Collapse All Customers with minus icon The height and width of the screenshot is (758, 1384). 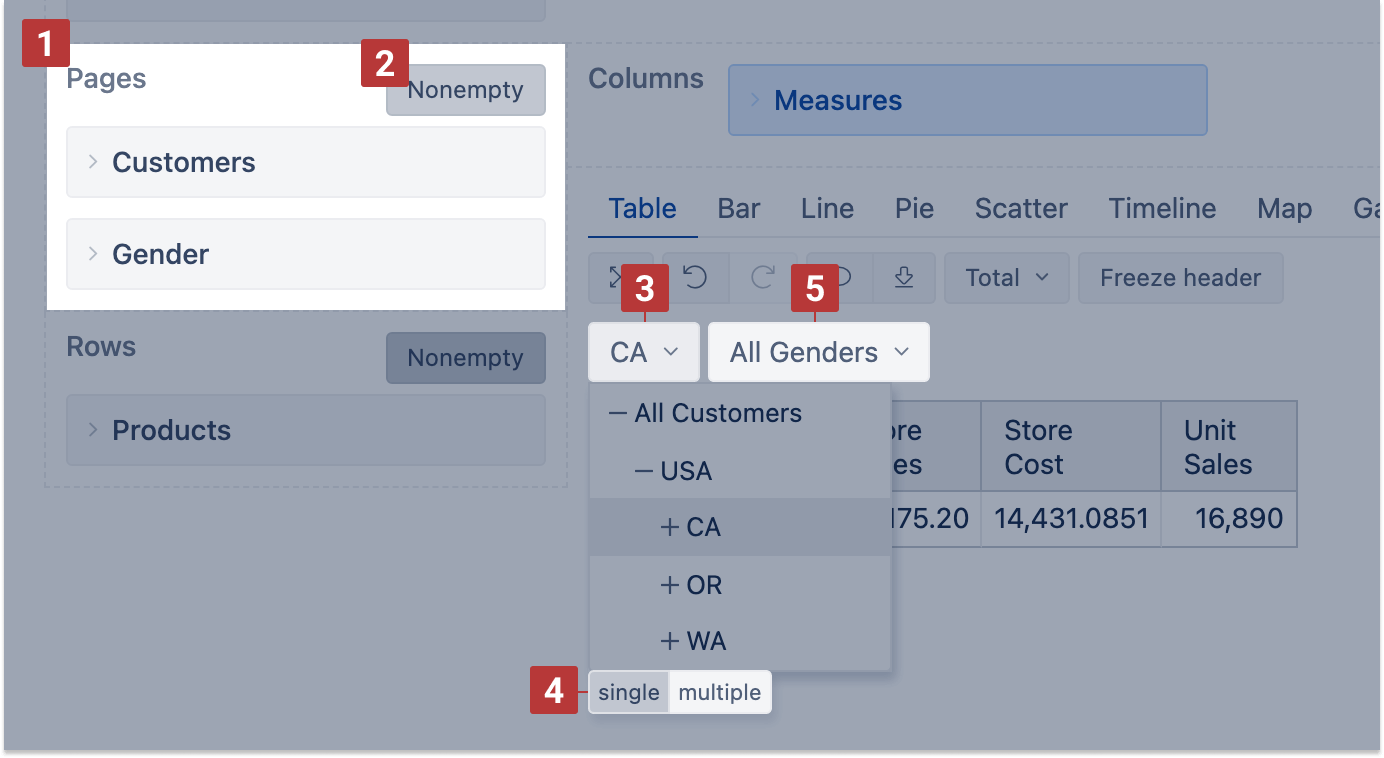[x=618, y=413]
